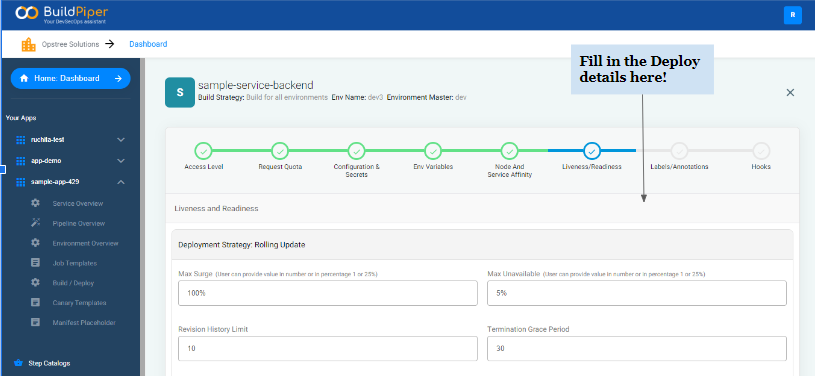Click the gear icon beside Build / Deploy
The width and height of the screenshot is (815, 376).
click(x=35, y=282)
